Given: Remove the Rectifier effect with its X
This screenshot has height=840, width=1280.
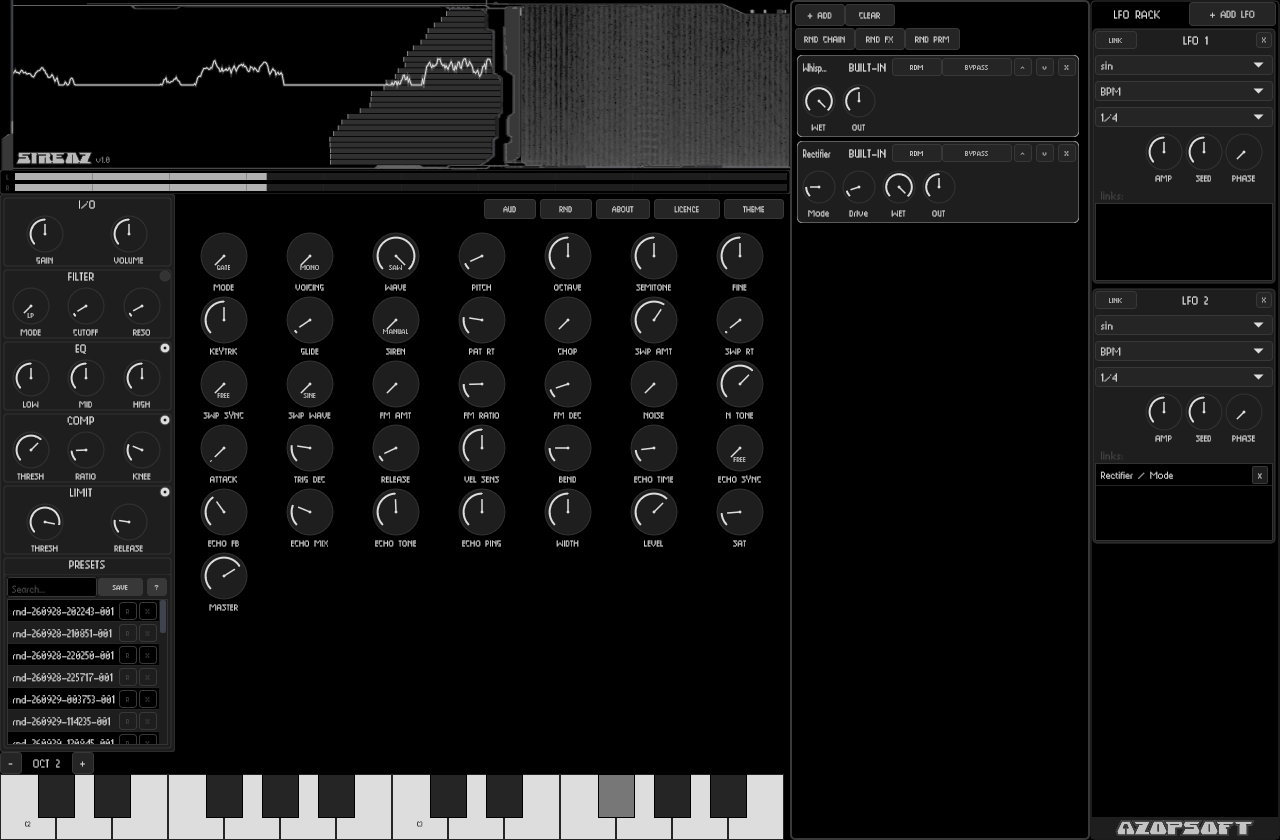Looking at the screenshot, I should [1067, 153].
